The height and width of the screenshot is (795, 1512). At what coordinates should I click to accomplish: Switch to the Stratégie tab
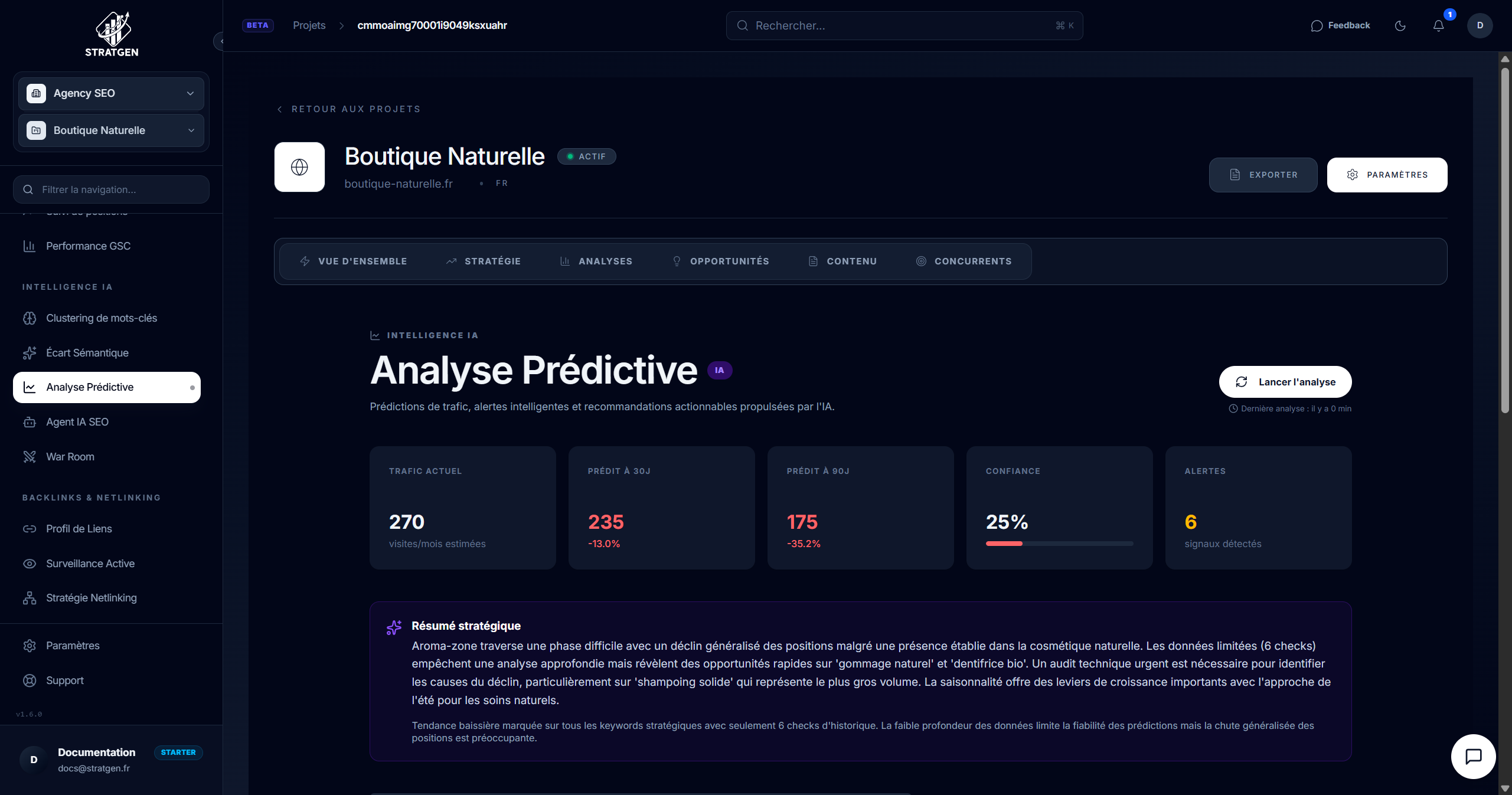484,261
